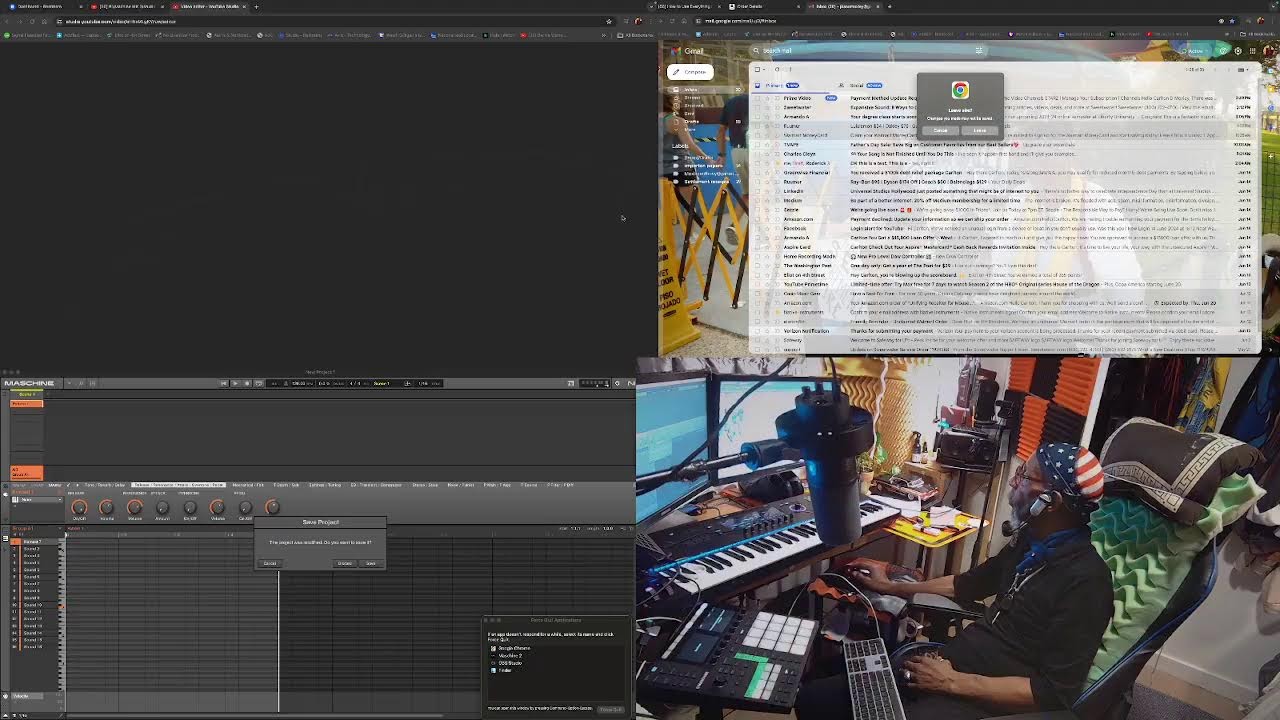Restart playback from beginning in Maschine

pos(224,383)
